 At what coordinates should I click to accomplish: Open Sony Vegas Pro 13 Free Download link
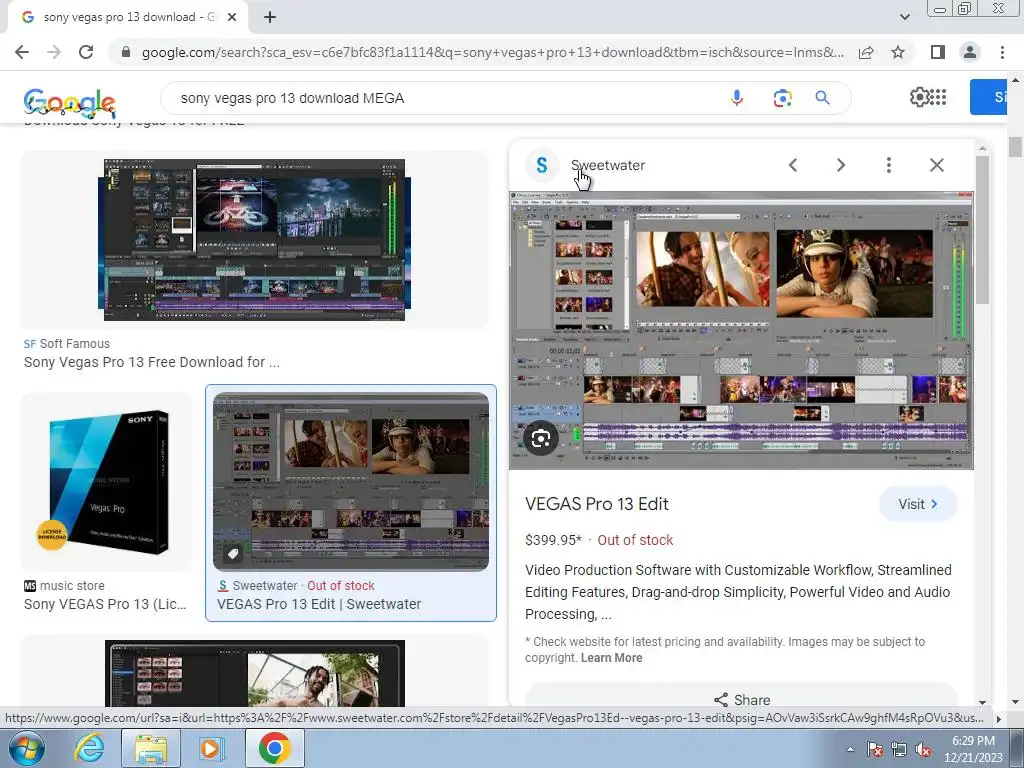point(152,362)
